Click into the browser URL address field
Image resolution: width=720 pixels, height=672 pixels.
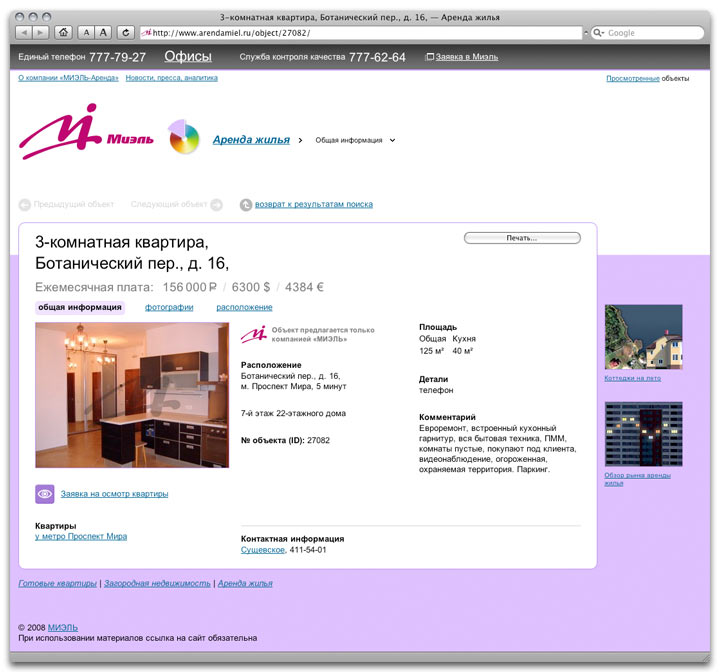(x=360, y=33)
